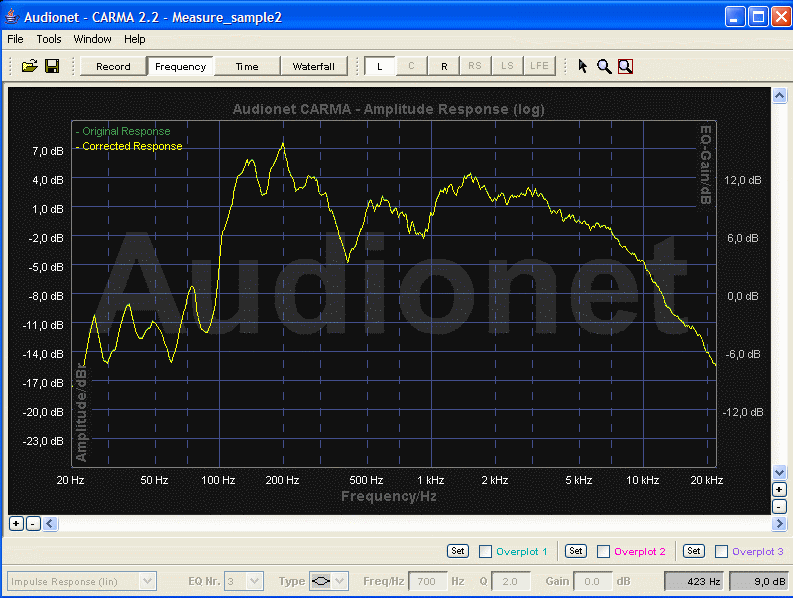The image size is (793, 598).
Task: Open the Help menu
Action: [135, 39]
